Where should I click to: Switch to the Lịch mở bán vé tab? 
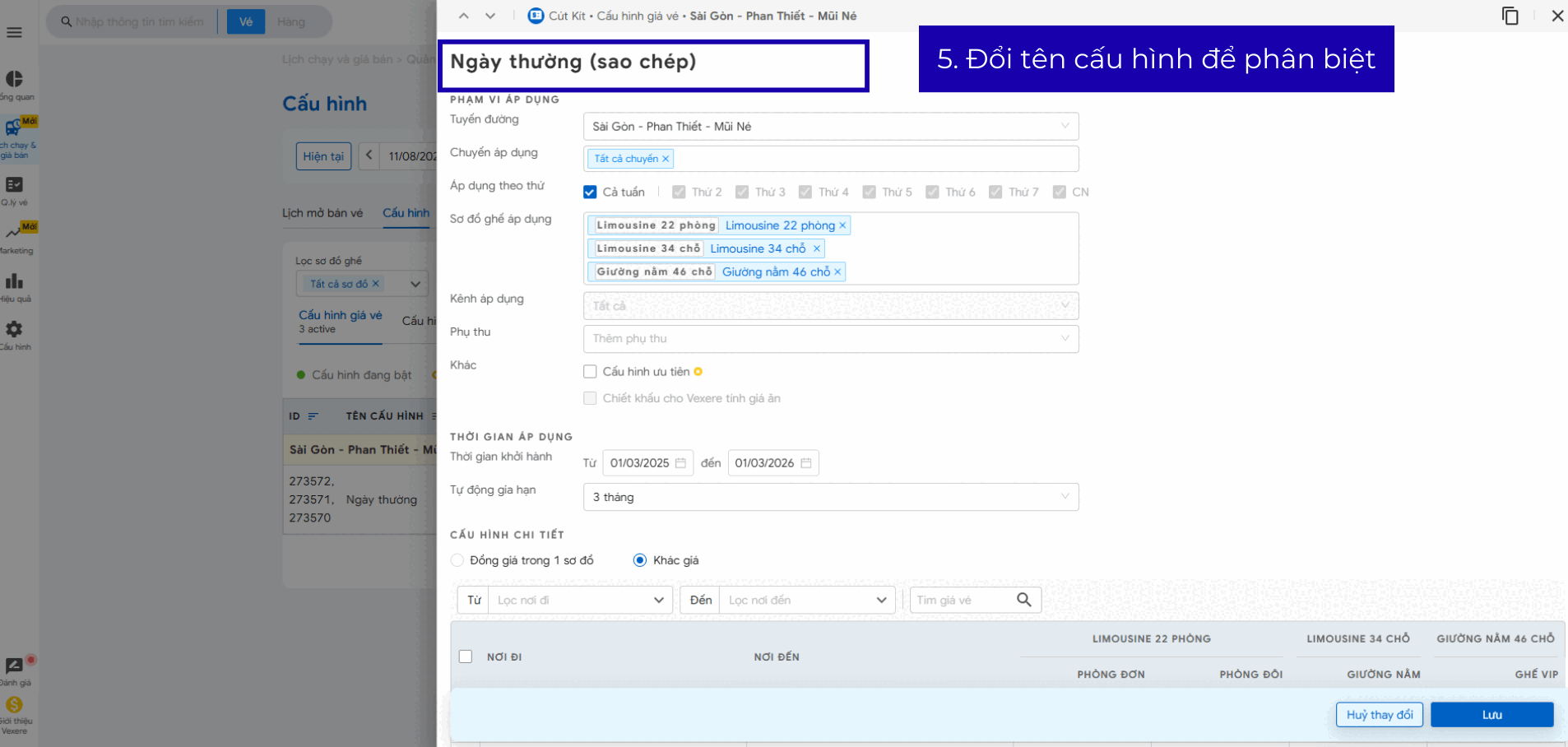[x=322, y=213]
